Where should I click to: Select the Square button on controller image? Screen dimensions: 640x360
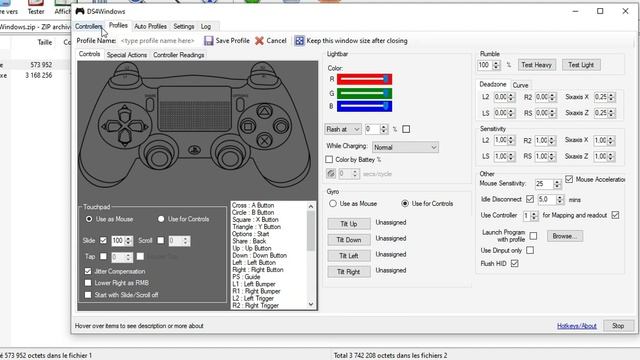(248, 126)
